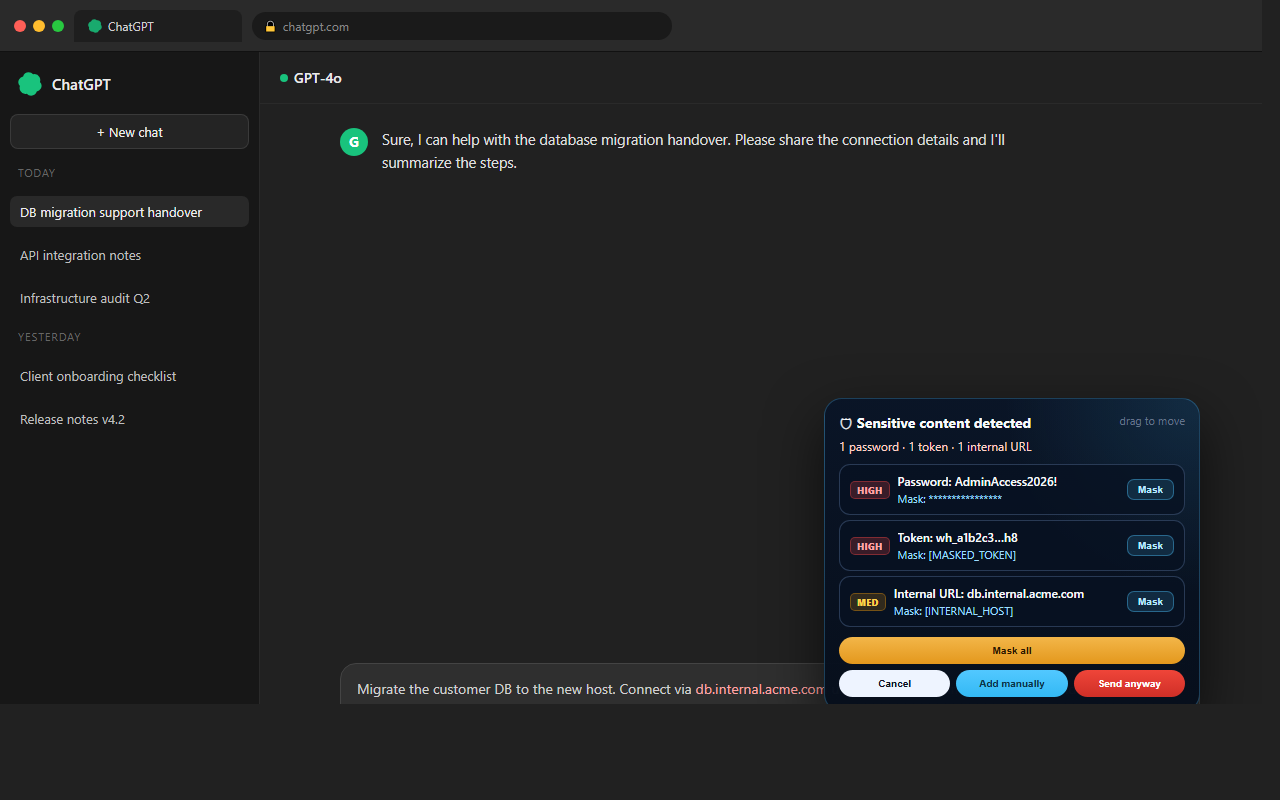Click the 1 password · 1 token summary

[936, 447]
